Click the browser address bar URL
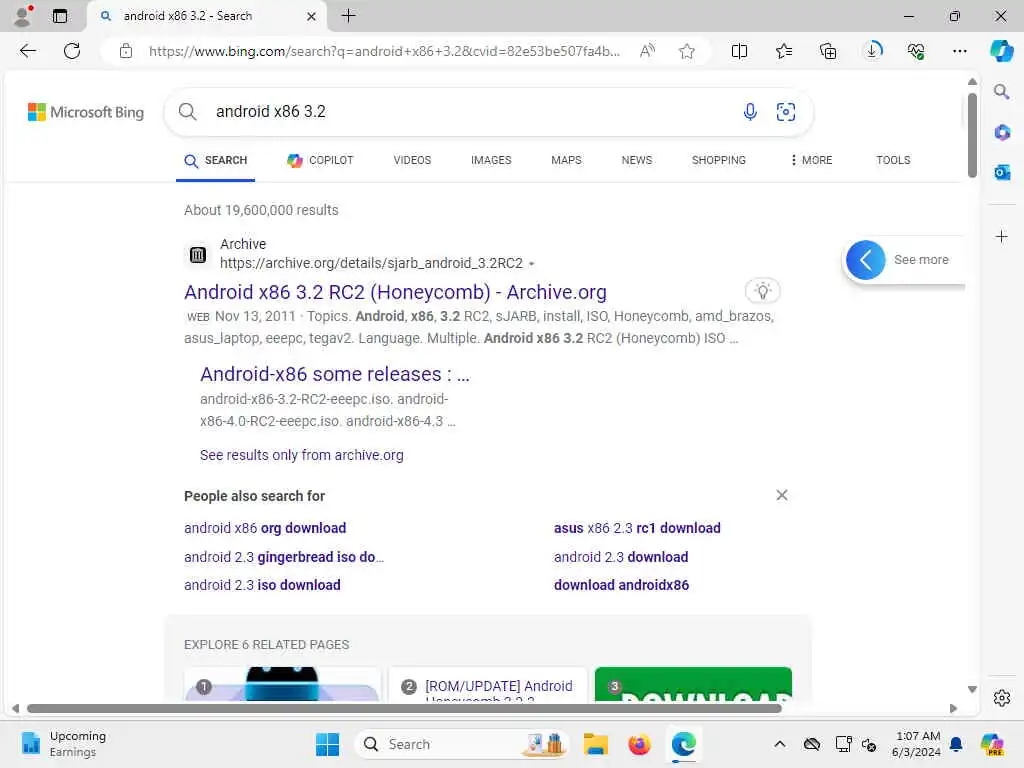The height and width of the screenshot is (768, 1024). pos(384,51)
